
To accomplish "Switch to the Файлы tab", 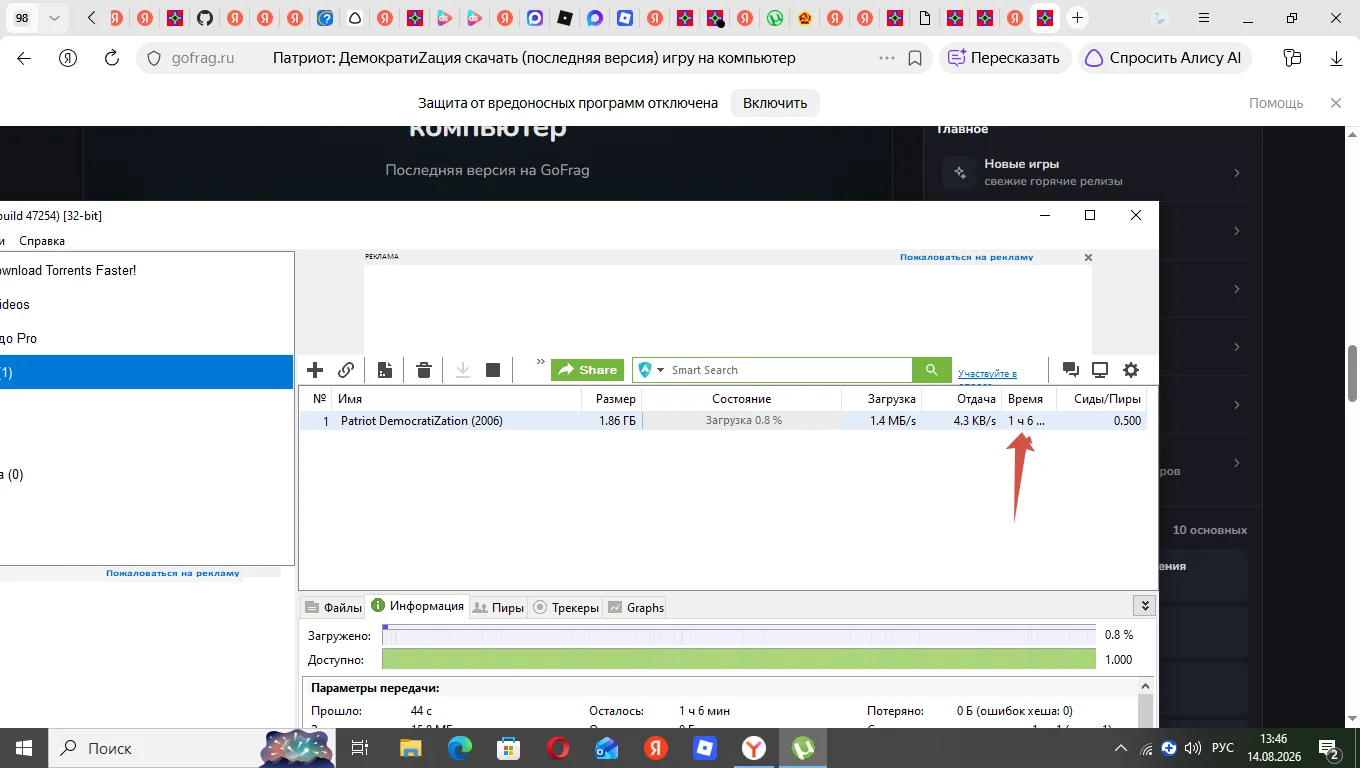I will click(333, 607).
